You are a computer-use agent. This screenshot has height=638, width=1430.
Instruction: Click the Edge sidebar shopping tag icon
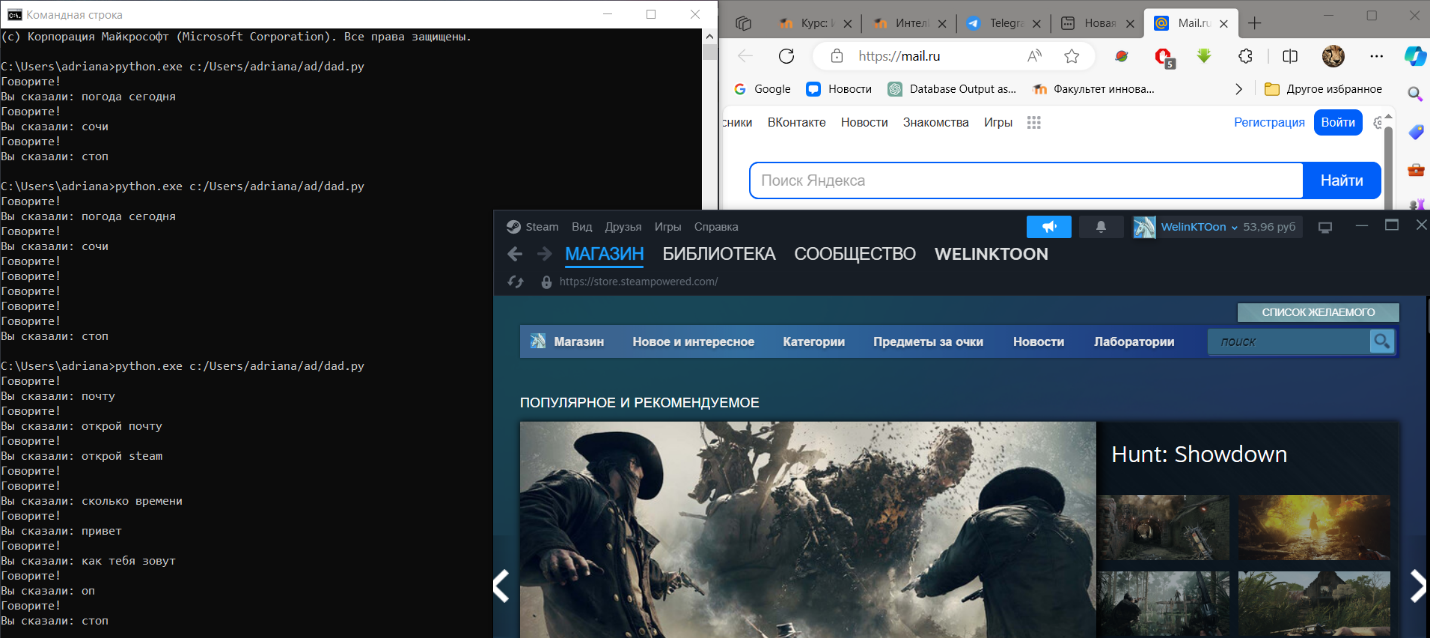coord(1415,132)
